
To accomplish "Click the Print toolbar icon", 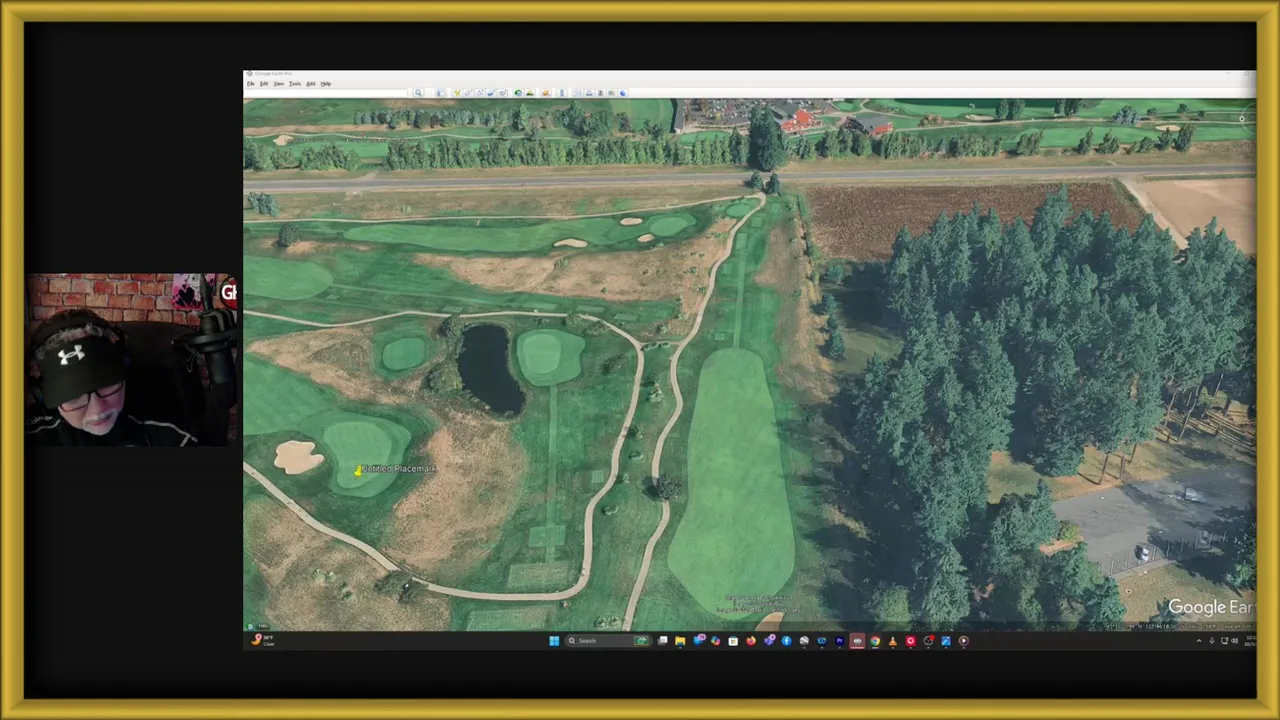I will (x=589, y=92).
